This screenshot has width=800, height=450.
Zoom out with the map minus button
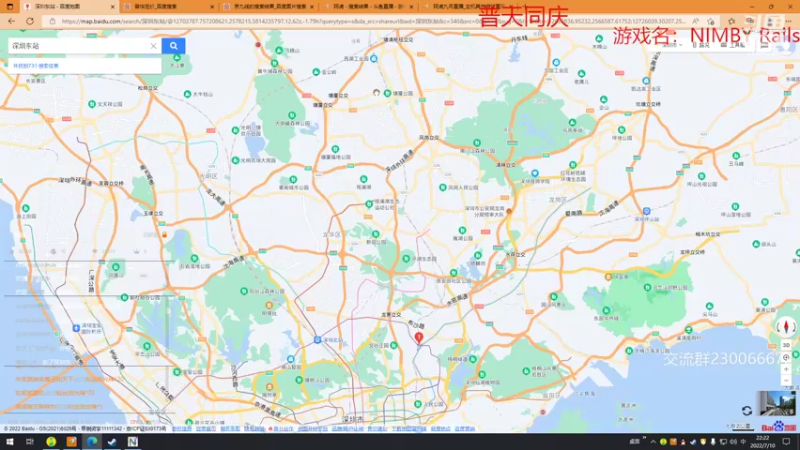click(x=786, y=381)
